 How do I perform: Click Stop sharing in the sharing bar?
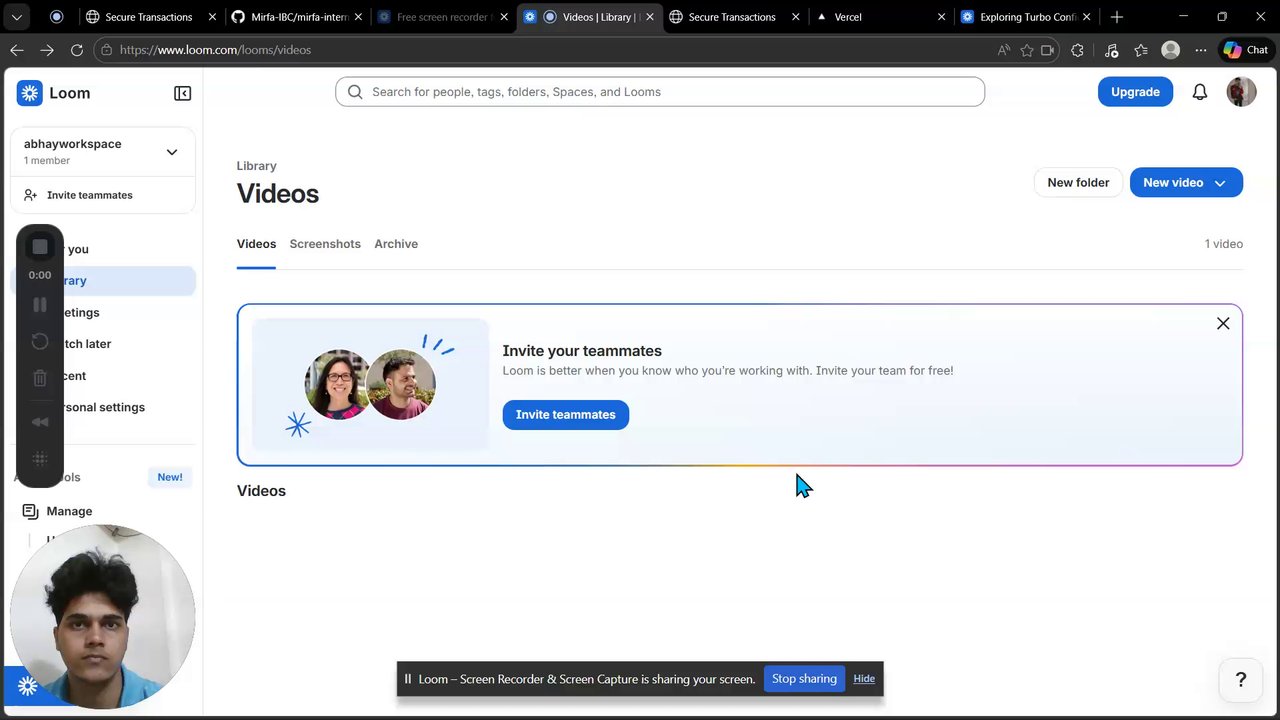pyautogui.click(x=804, y=679)
